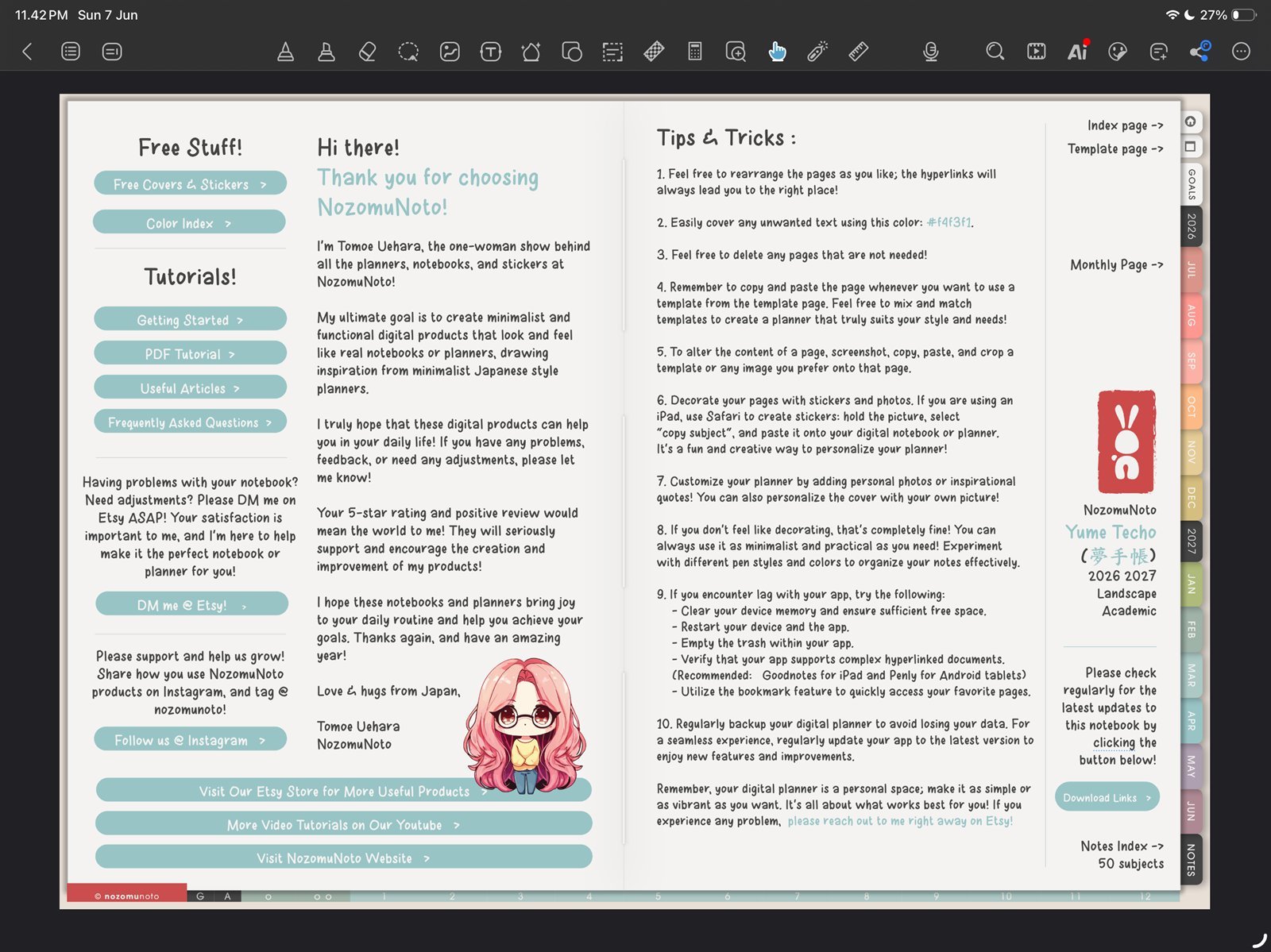Jump to the 2026 side tab
The height and width of the screenshot is (952, 1271).
1191,226
